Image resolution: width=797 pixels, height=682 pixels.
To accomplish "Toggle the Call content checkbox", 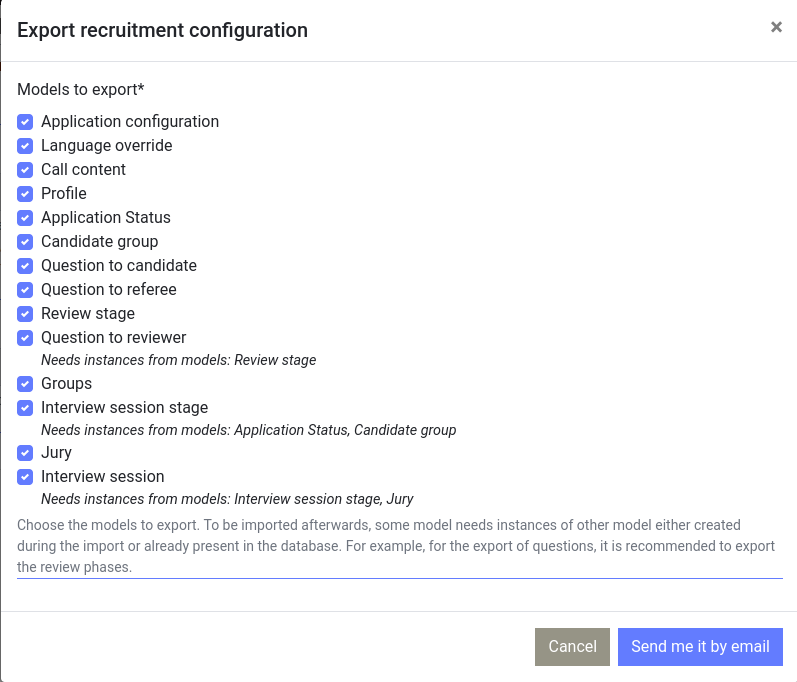I will pyautogui.click(x=25, y=170).
